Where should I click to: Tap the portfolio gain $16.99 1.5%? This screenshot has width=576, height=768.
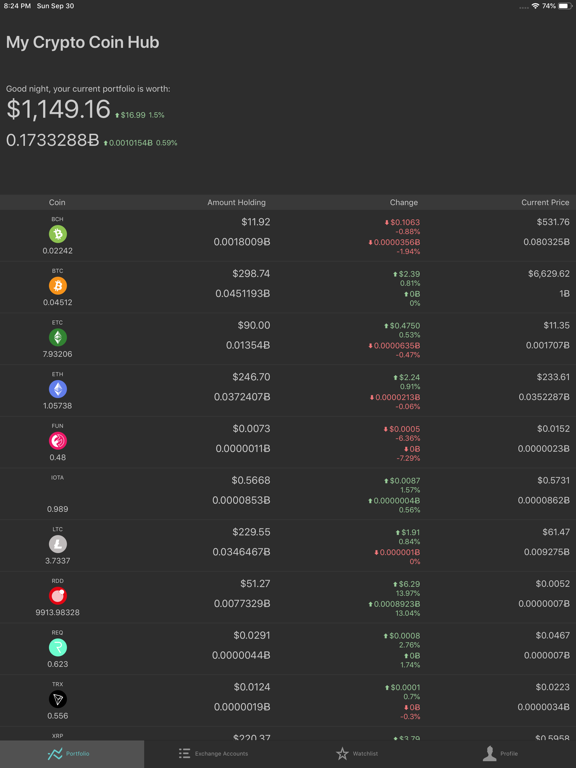point(140,115)
